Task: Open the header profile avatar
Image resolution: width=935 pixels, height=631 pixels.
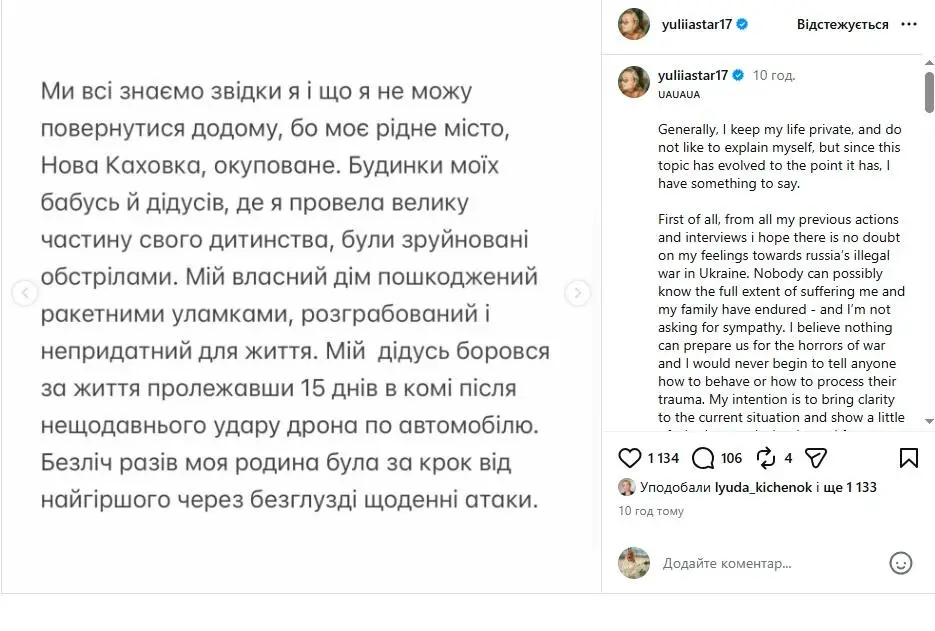Action: click(634, 24)
